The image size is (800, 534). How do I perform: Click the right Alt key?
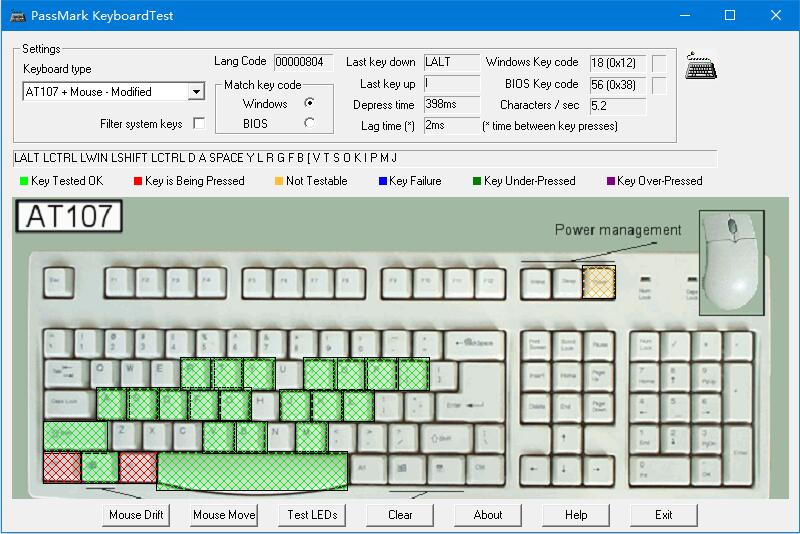[x=366, y=469]
